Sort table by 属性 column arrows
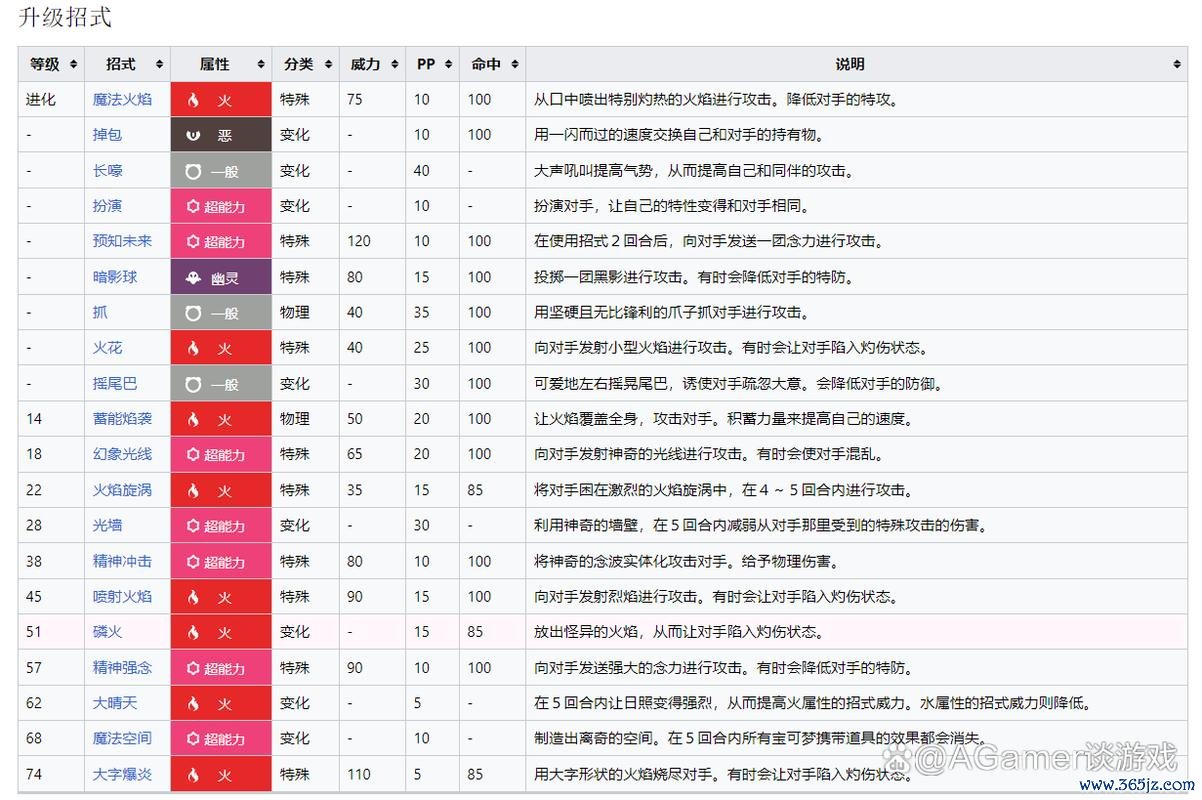 (x=261, y=64)
